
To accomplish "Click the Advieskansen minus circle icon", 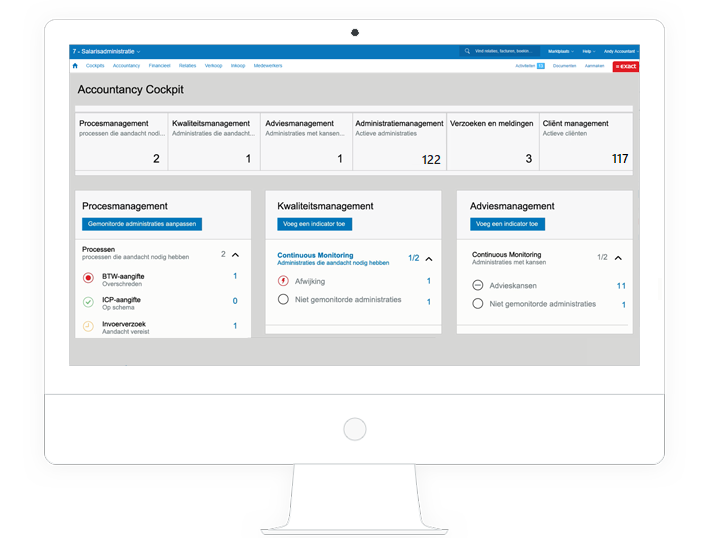I will point(478,285).
